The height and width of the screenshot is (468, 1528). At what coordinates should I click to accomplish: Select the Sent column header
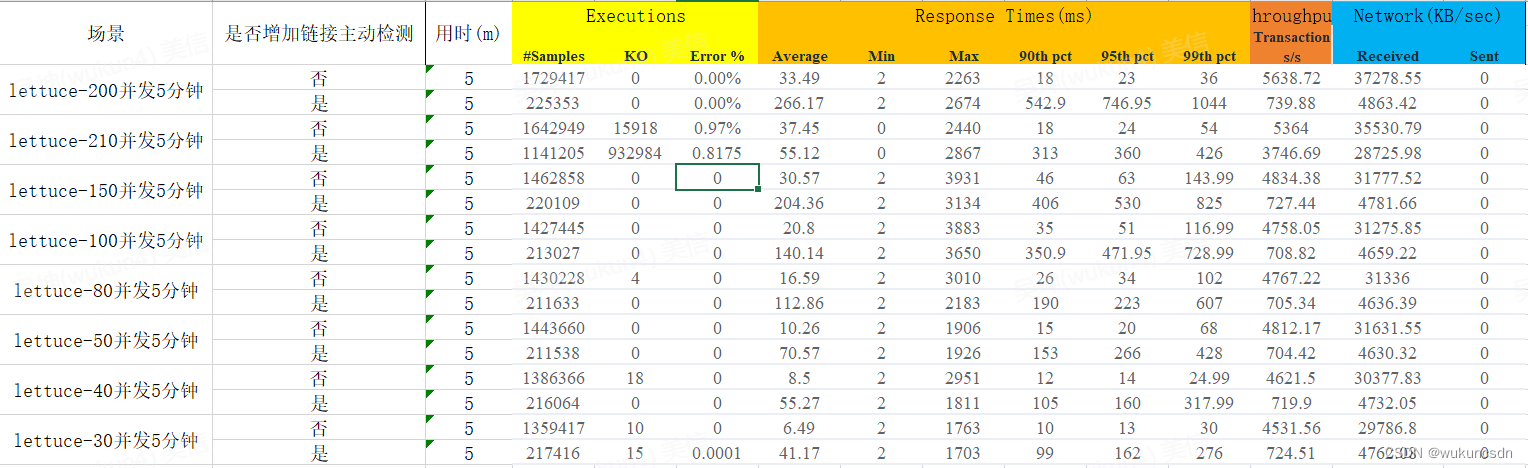1484,56
